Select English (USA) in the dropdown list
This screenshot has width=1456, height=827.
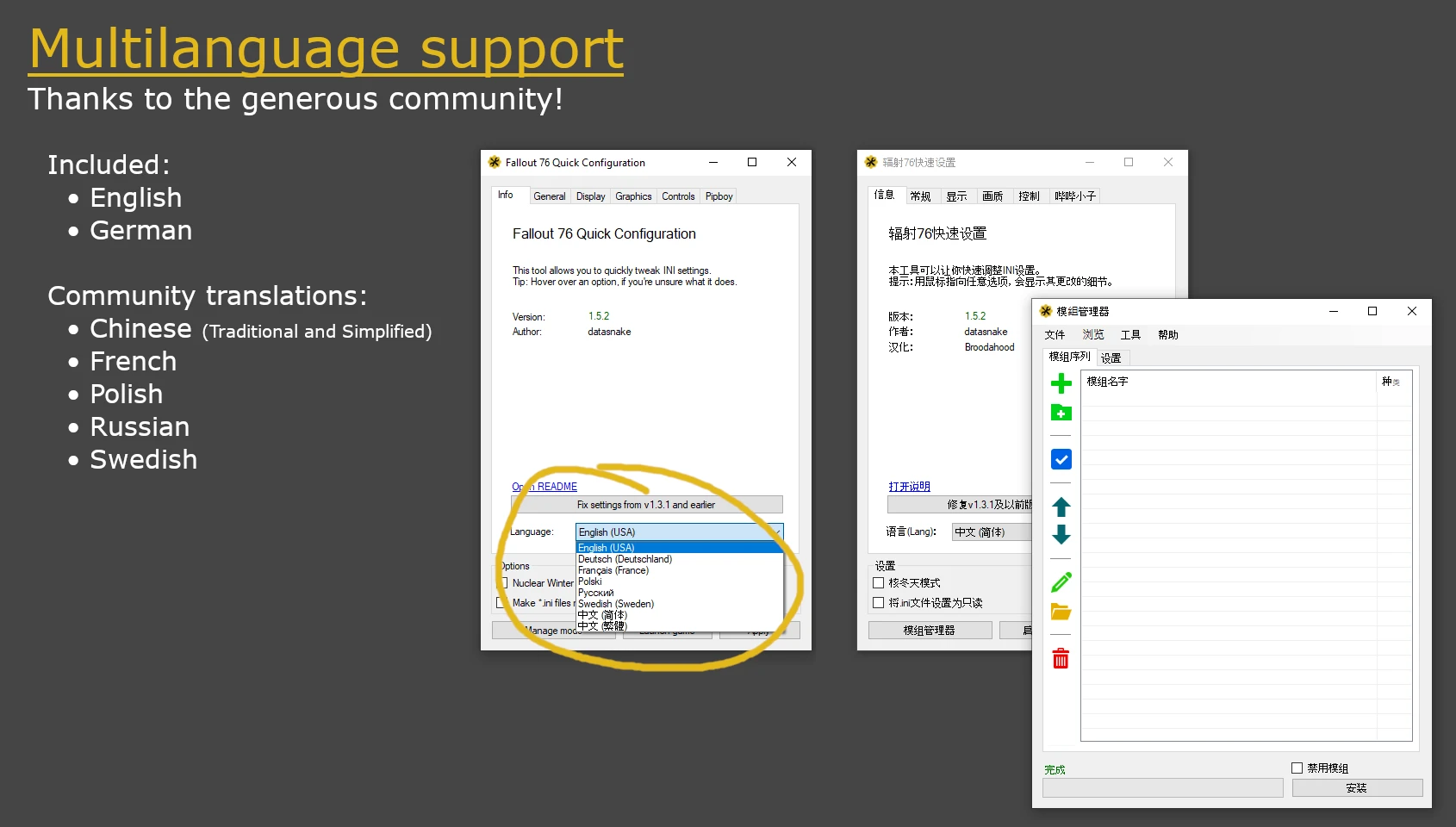click(679, 548)
